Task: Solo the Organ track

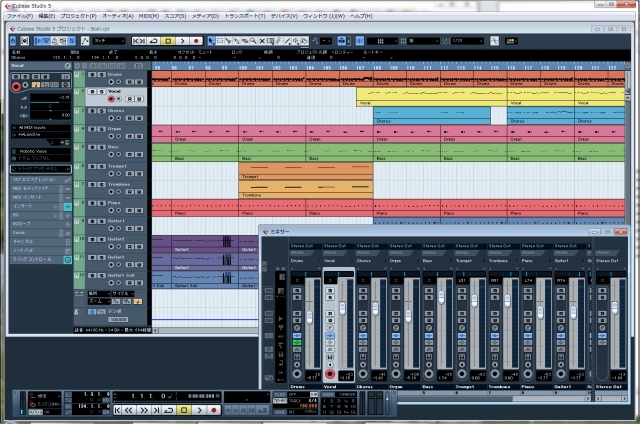Action: click(x=102, y=129)
